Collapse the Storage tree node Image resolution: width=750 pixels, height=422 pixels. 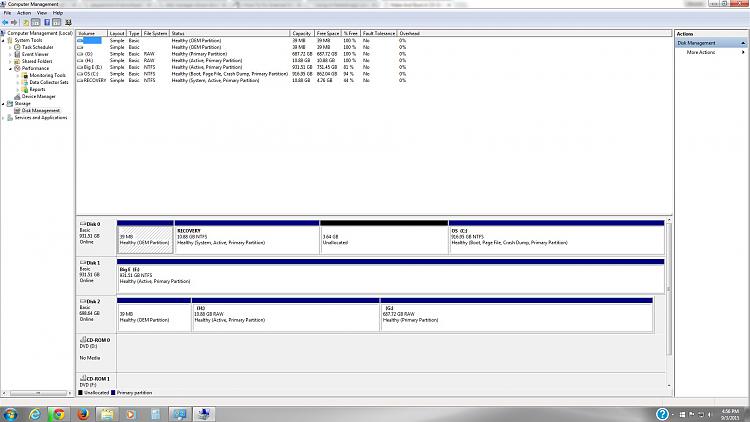[x=3, y=104]
